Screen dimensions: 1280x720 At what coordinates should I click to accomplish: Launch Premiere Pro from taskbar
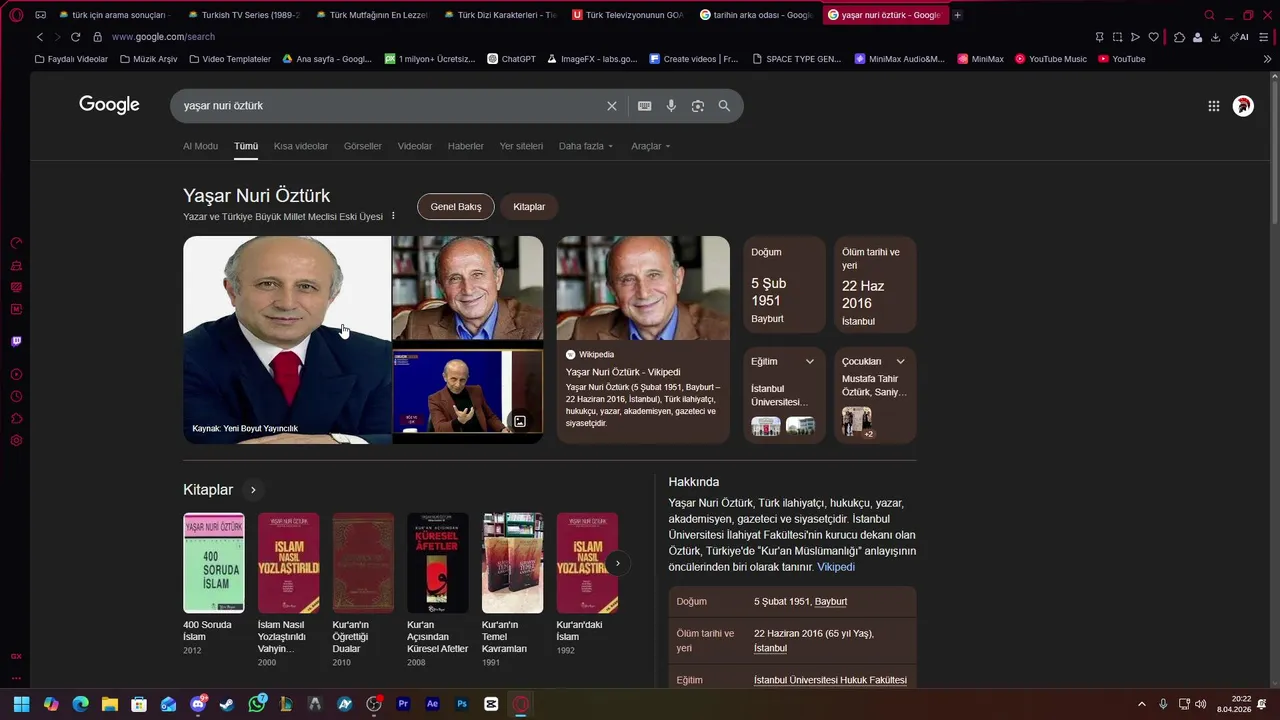(x=403, y=704)
